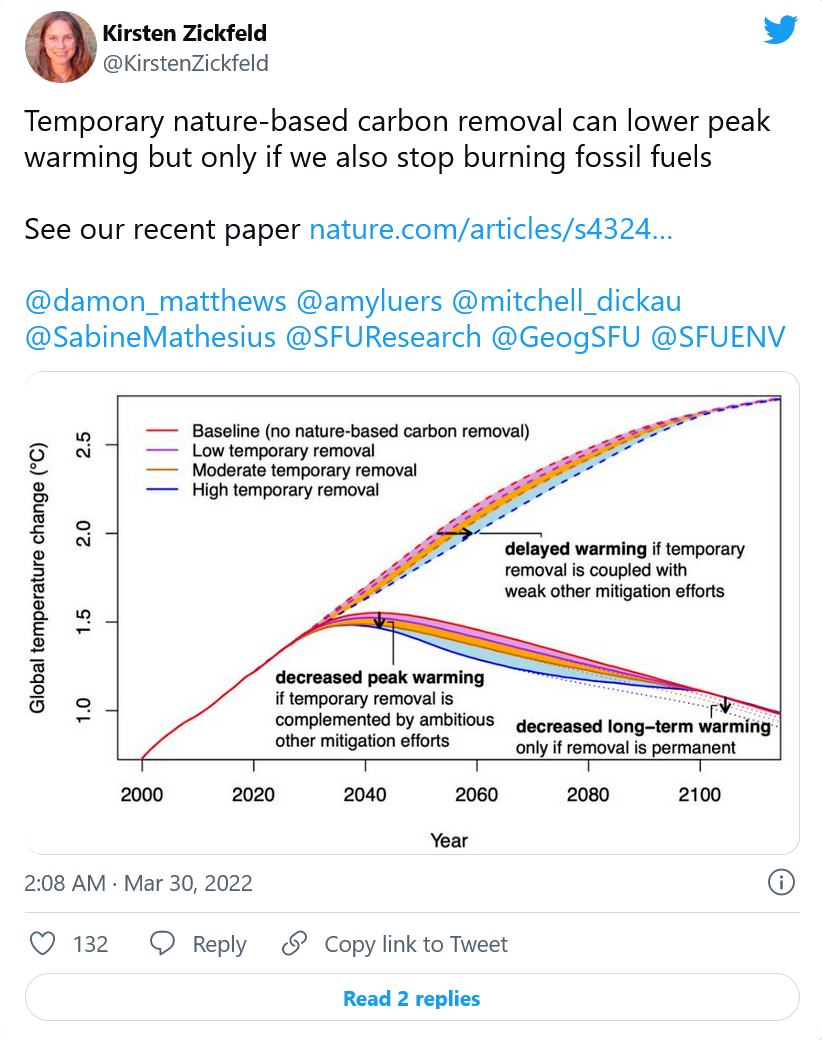The height and width of the screenshot is (1040, 822).
Task: Open the tweet info circle icon
Action: pyautogui.click(x=781, y=883)
